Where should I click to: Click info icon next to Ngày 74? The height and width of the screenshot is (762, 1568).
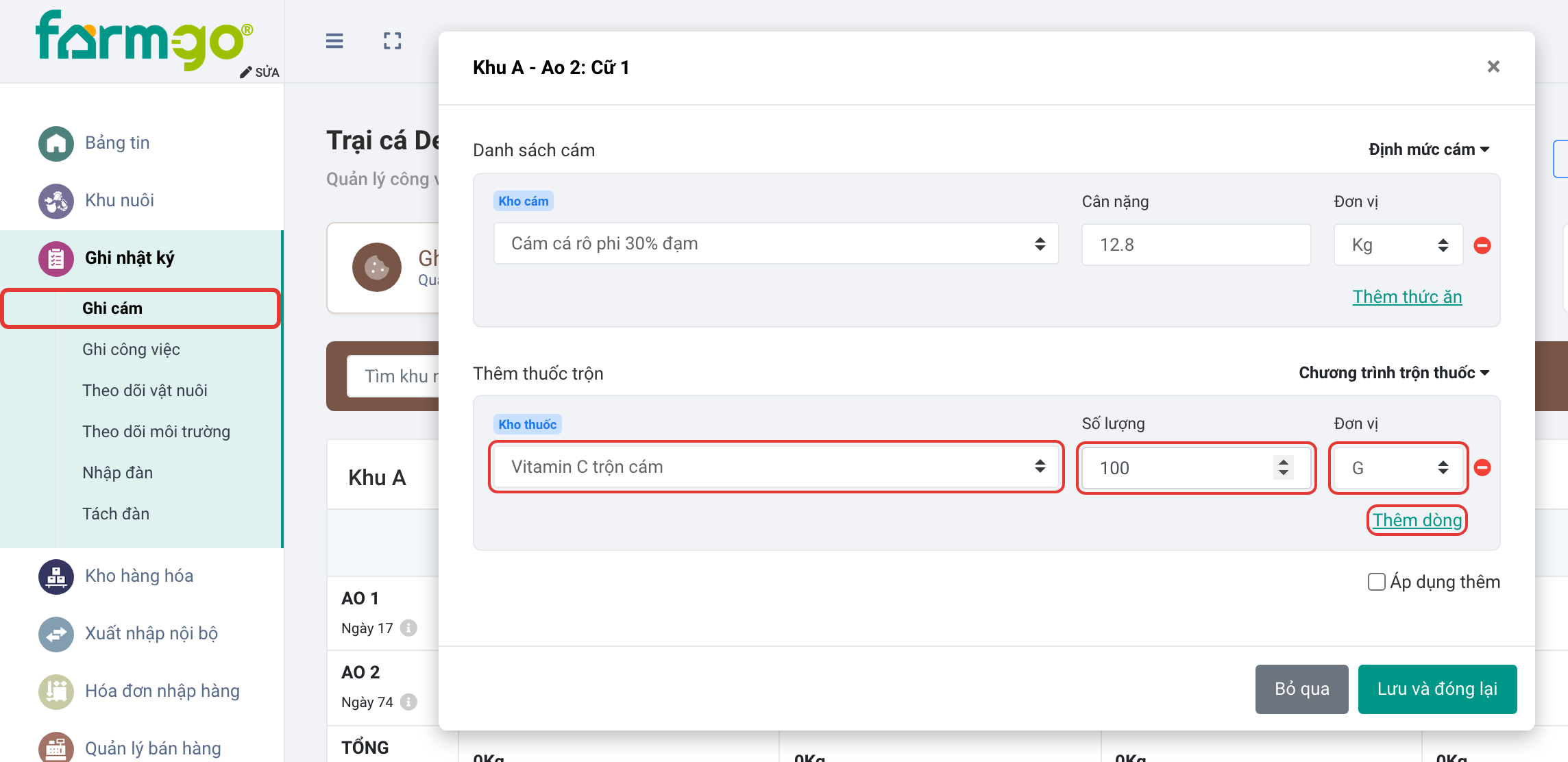[408, 702]
